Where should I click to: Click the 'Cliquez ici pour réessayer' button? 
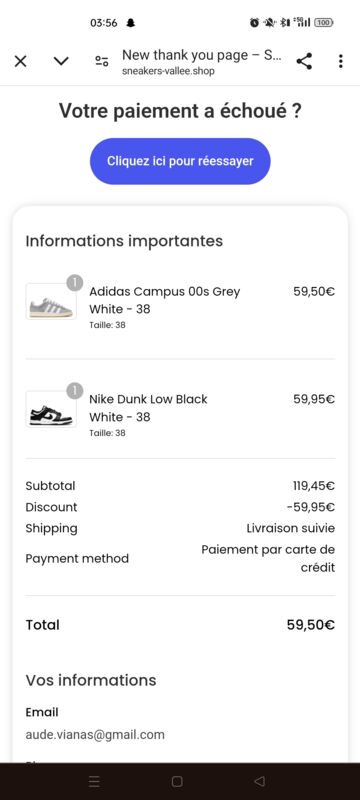click(x=180, y=161)
